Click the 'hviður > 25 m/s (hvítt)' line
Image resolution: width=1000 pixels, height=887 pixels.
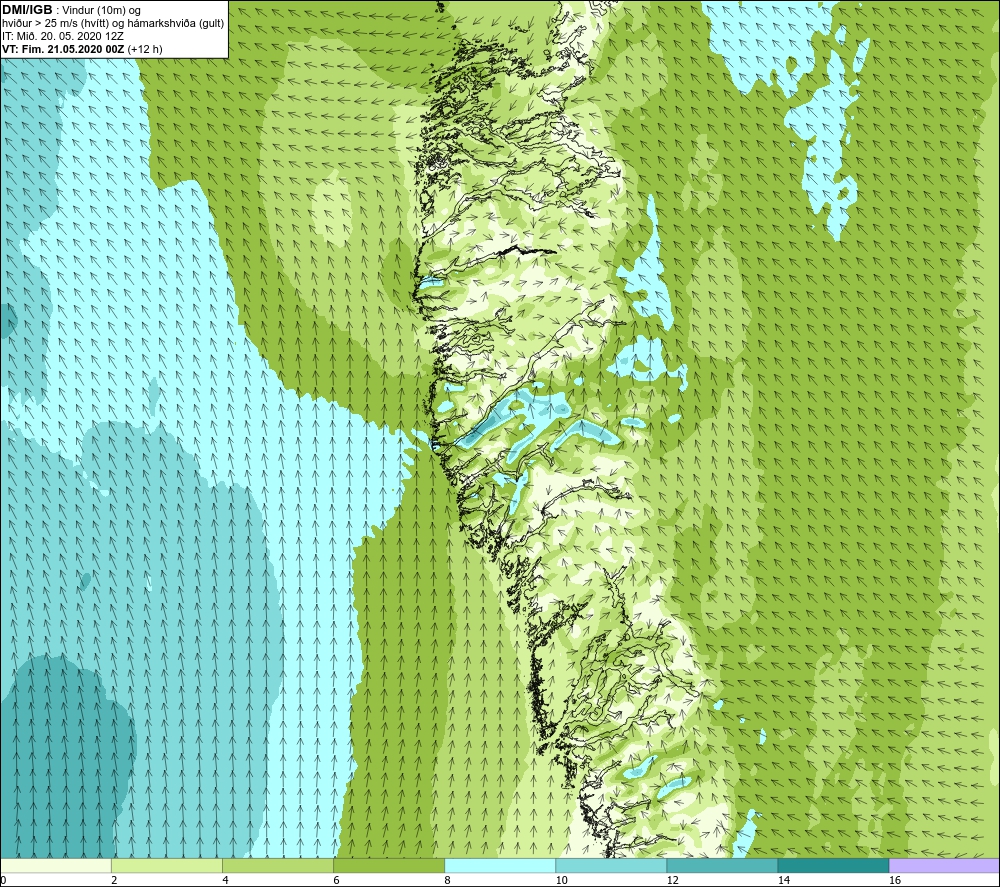[x=113, y=24]
